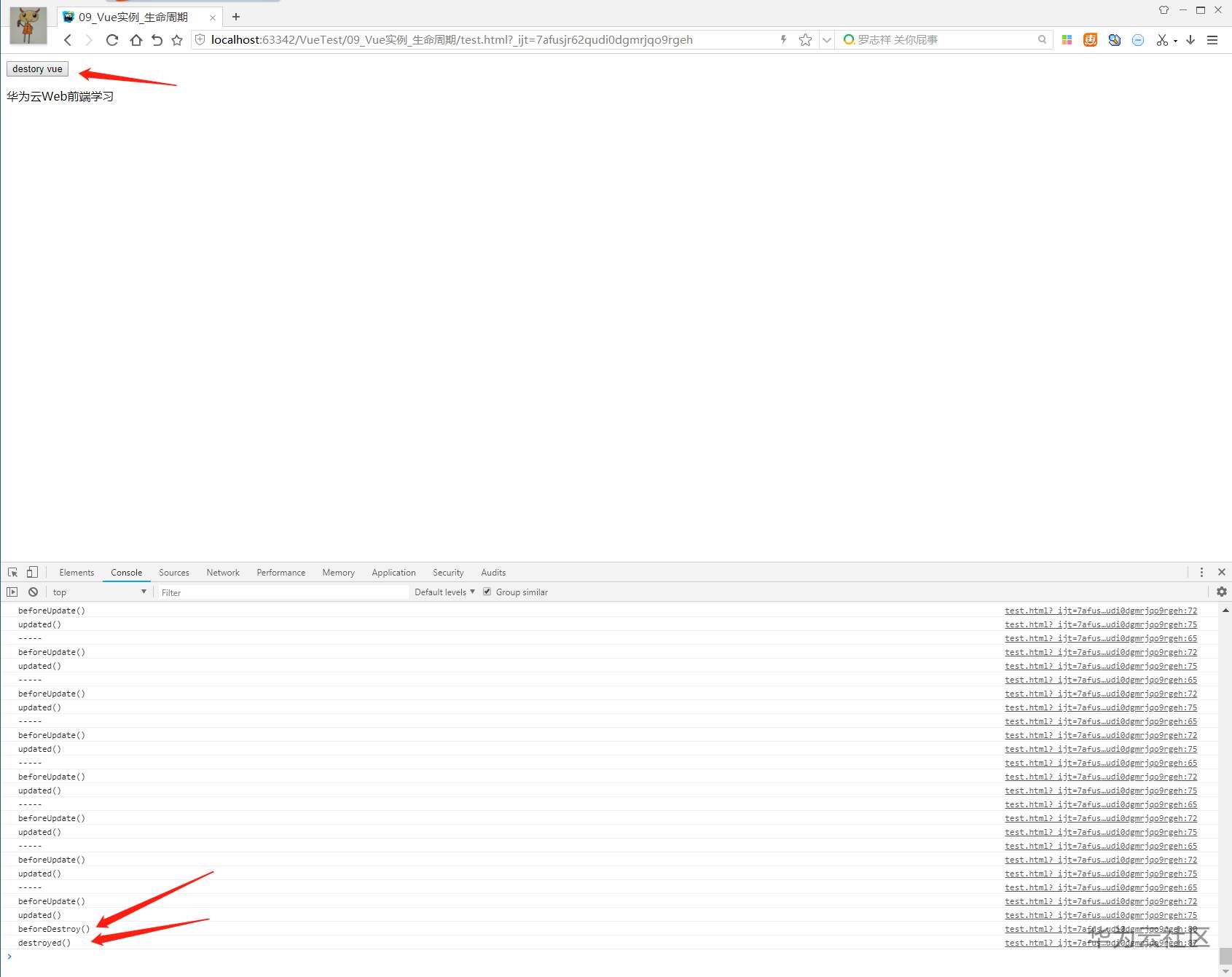Open the Security tab
Viewport: 1232px width, 977px height.
click(448, 573)
